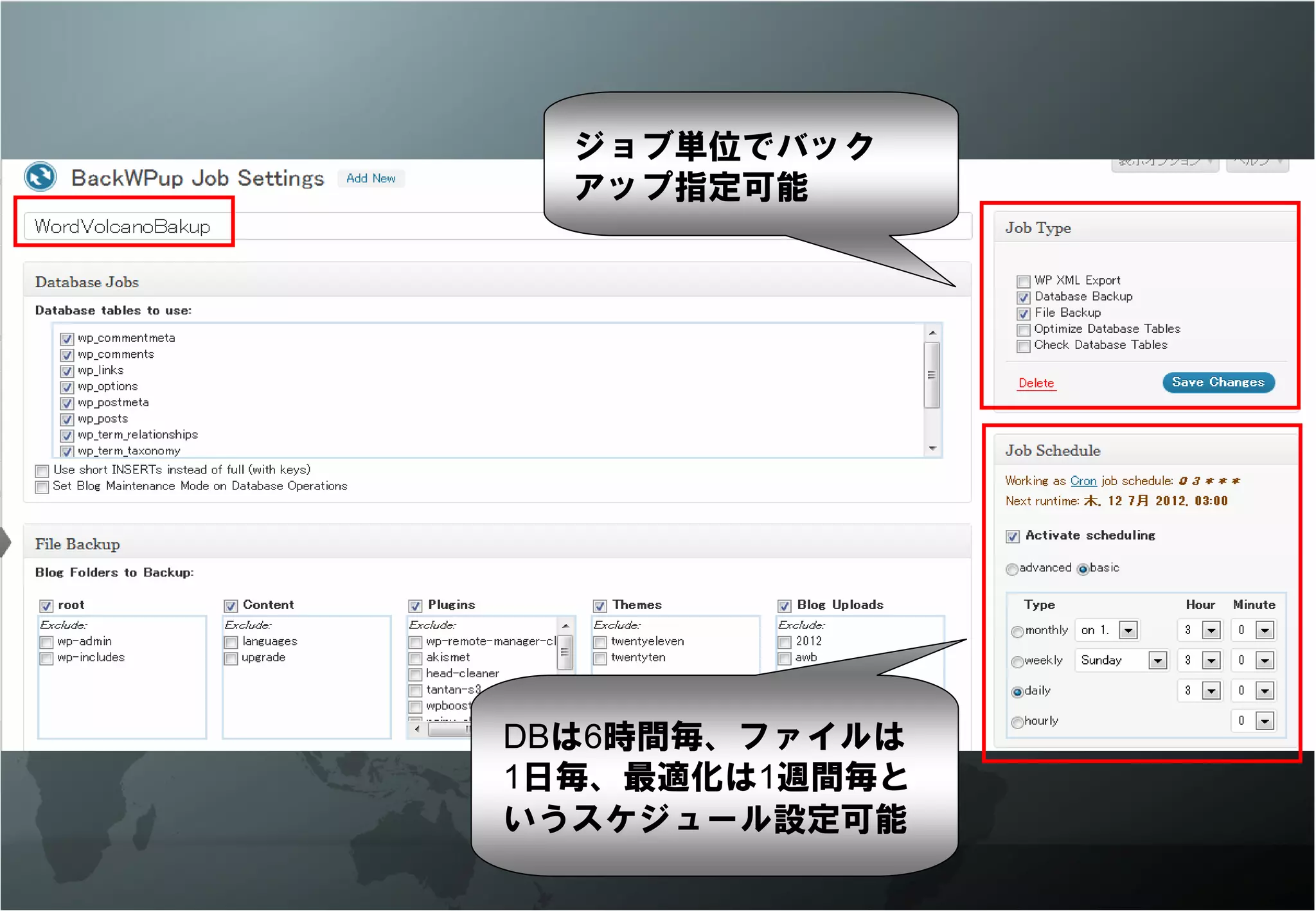Click the table list scrollbar up arrow
1316x911 pixels.
pyautogui.click(x=932, y=332)
